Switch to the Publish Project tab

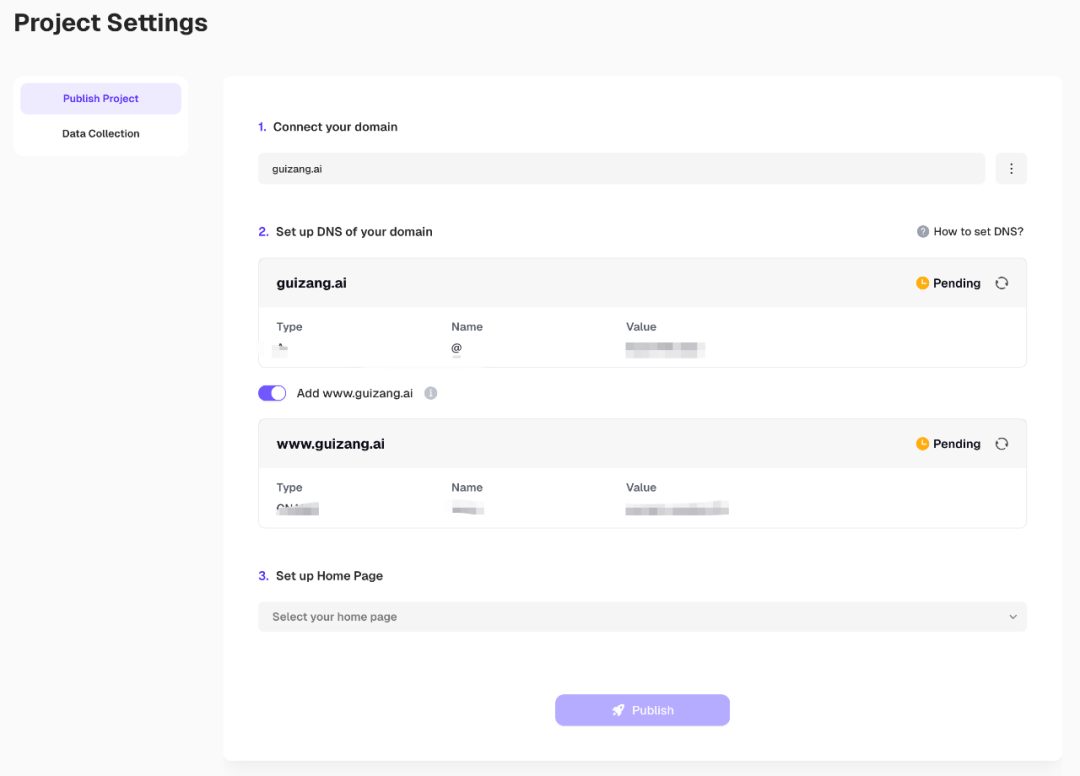click(x=101, y=98)
